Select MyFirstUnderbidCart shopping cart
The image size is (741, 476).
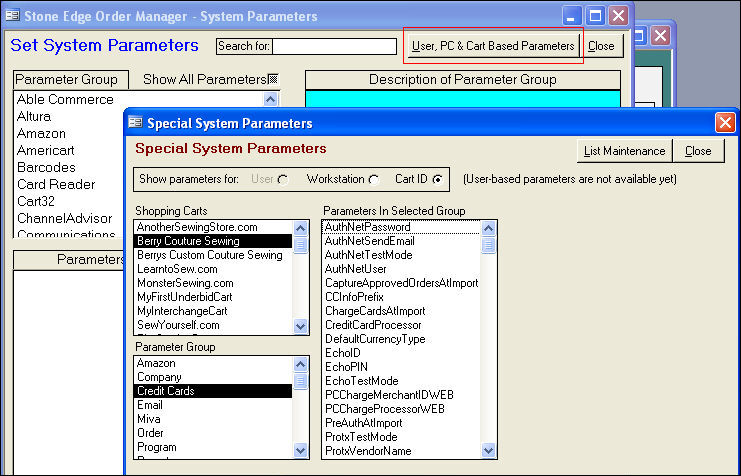(214, 297)
